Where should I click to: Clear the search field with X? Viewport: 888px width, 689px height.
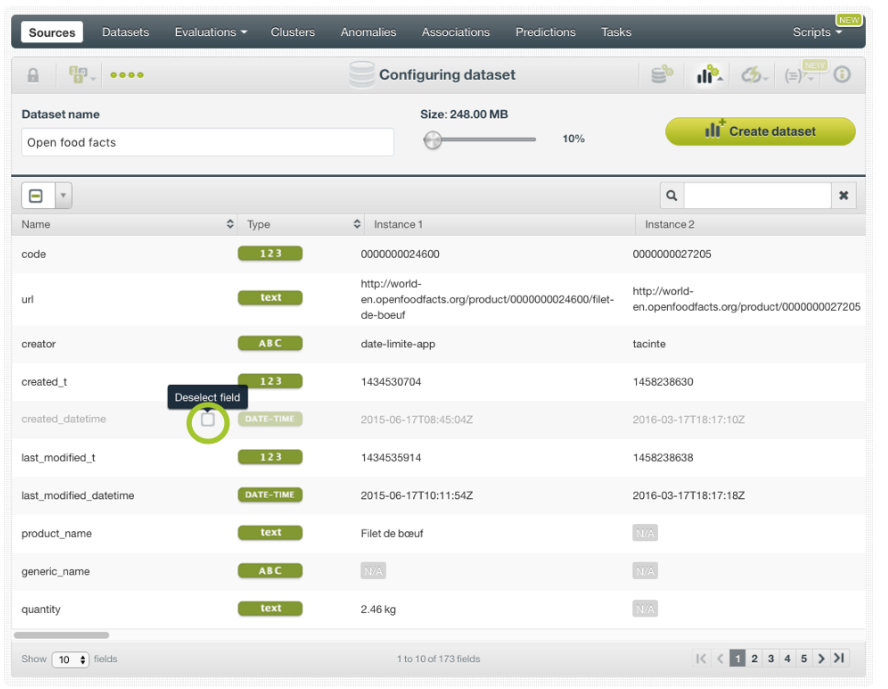[844, 196]
